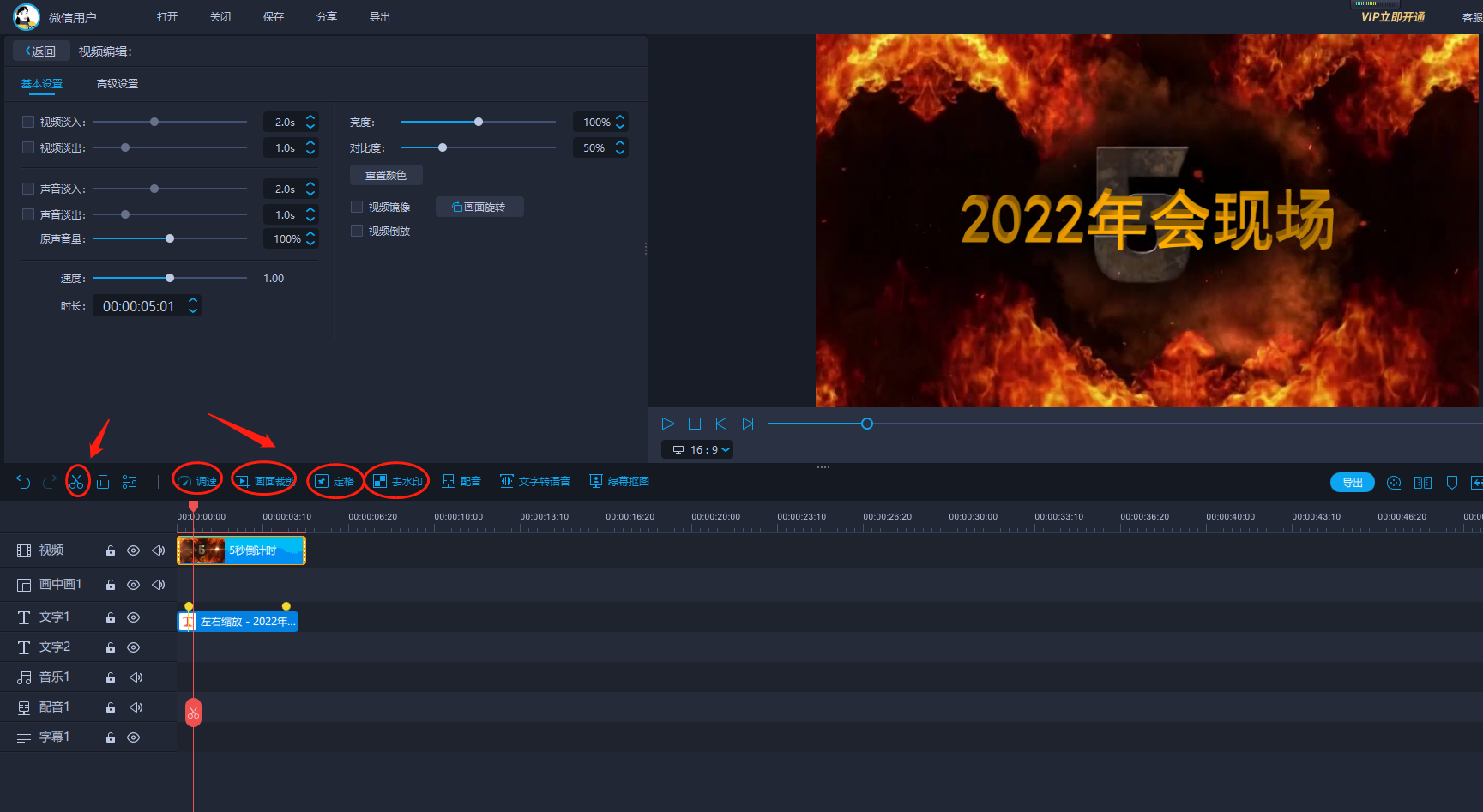Hide the 字幕1 track
Image resolution: width=1483 pixels, height=812 pixels.
pyautogui.click(x=134, y=737)
